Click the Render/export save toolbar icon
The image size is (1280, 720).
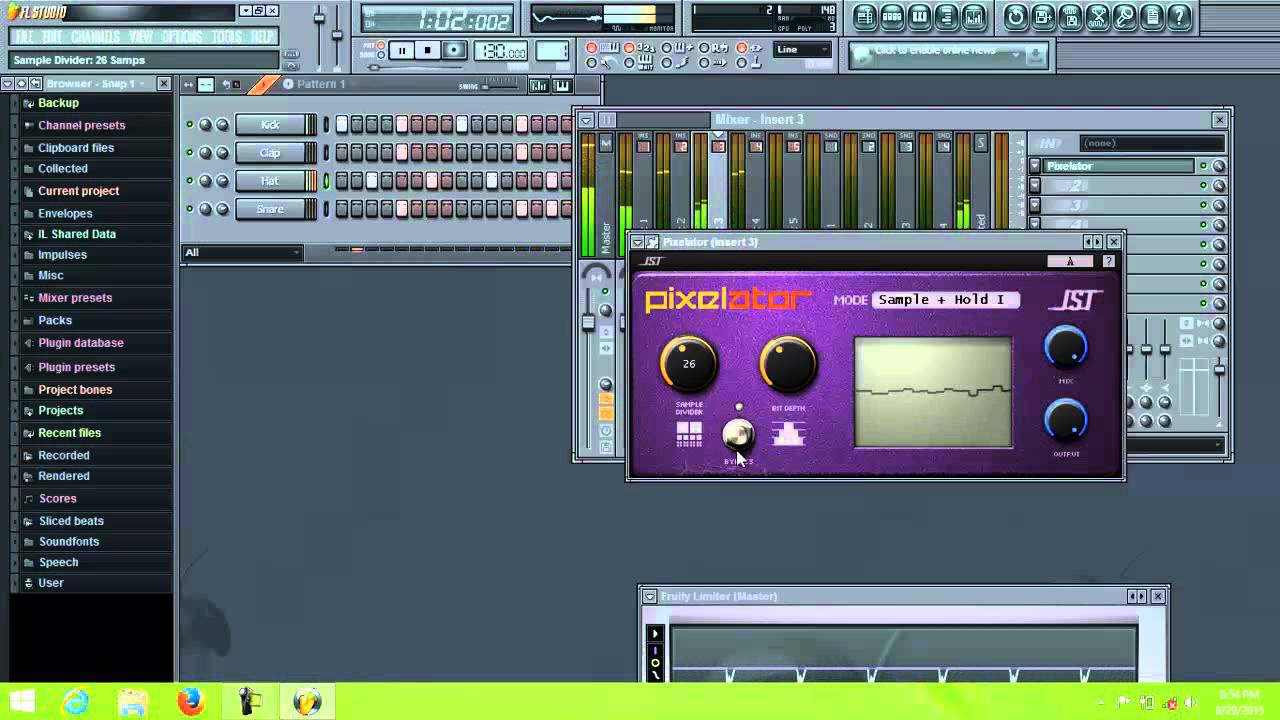1070,16
